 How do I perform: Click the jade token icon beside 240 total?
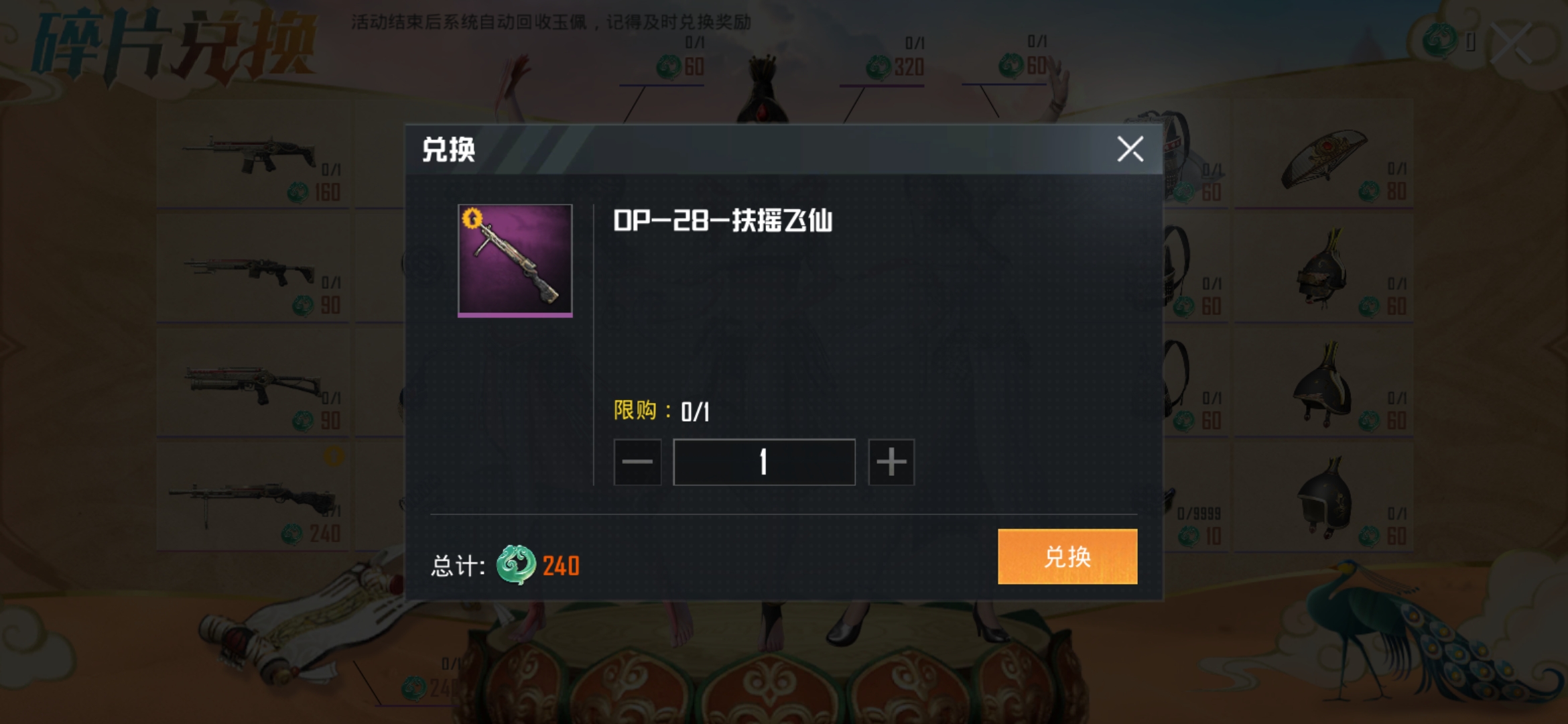(x=516, y=565)
